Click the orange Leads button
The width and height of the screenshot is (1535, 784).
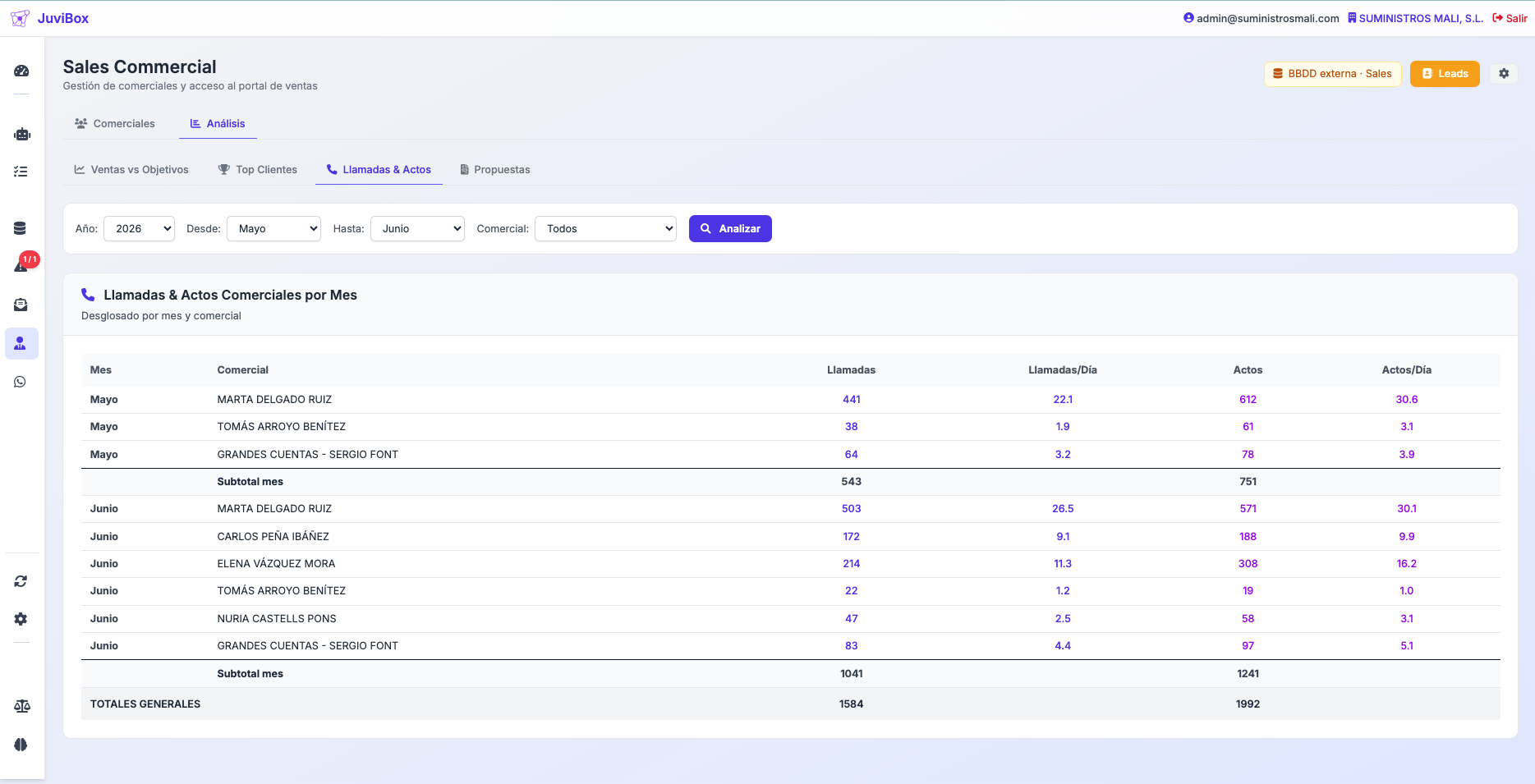coord(1445,74)
